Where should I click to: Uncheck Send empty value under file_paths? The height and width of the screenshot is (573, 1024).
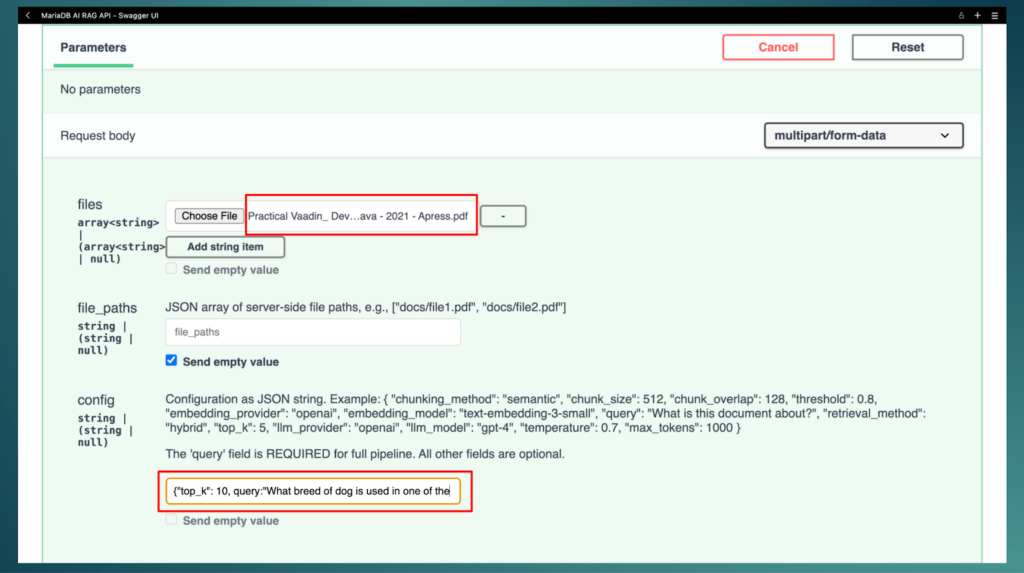click(172, 361)
